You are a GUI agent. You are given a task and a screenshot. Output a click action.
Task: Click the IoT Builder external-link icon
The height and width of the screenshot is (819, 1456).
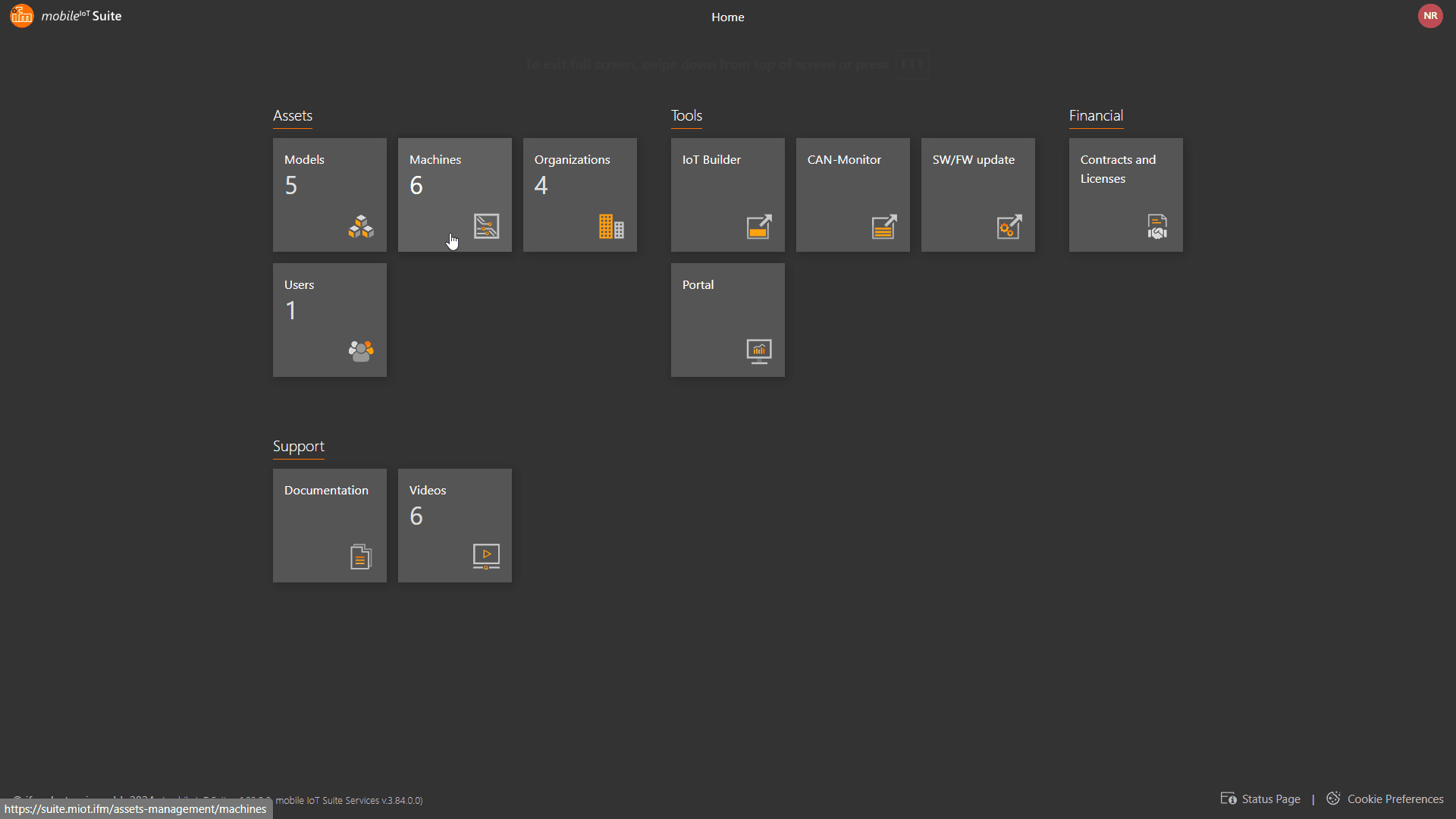tap(759, 226)
